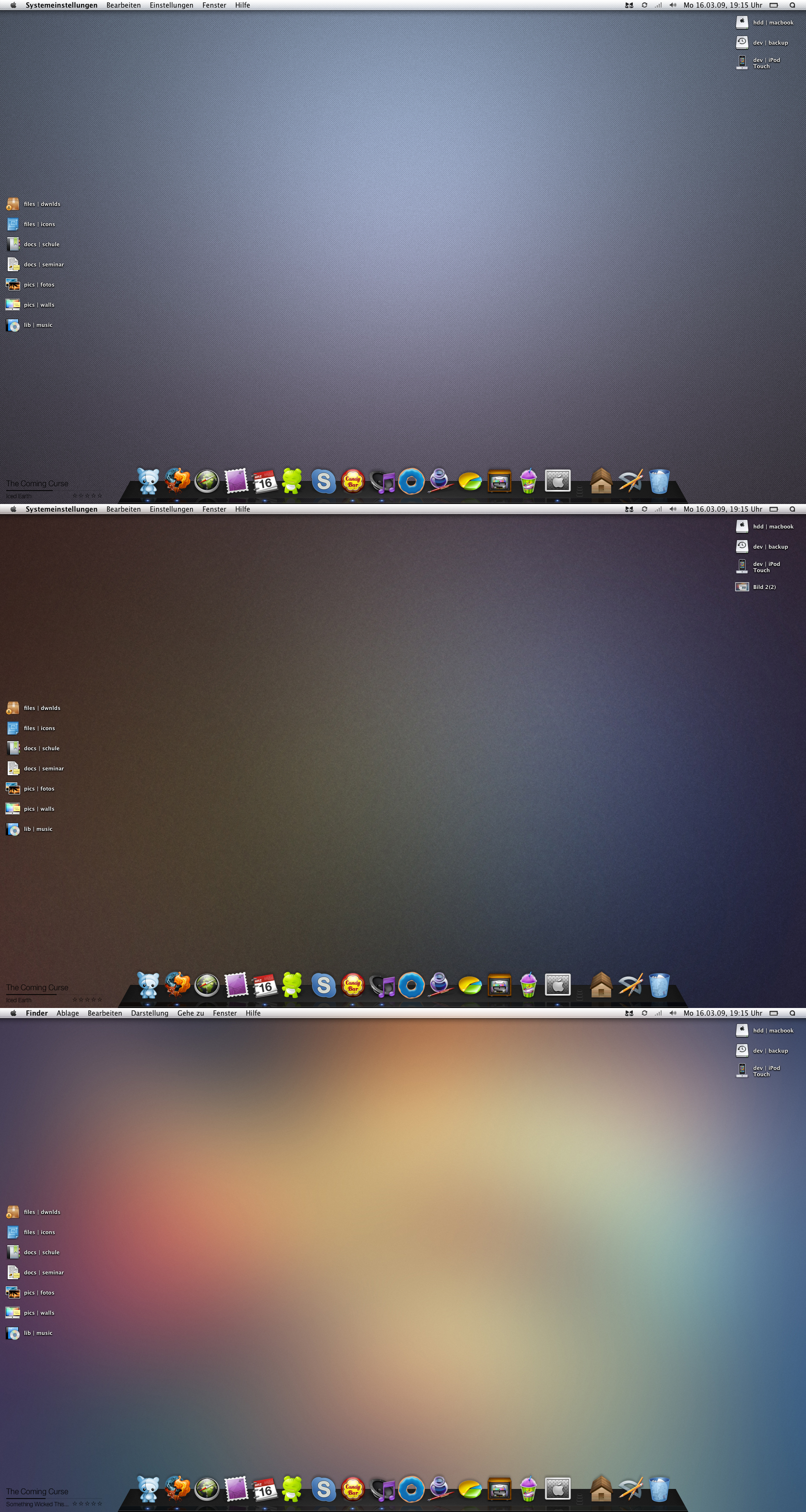Click the volume icon in top screenshot's menu bar
This screenshot has width=806, height=1512.
pyautogui.click(x=673, y=5)
